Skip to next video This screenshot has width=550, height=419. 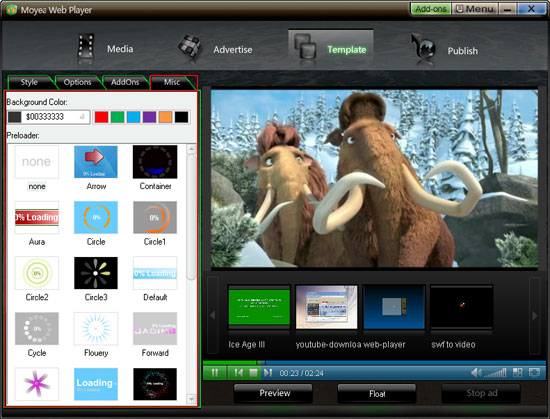[x=268, y=373]
